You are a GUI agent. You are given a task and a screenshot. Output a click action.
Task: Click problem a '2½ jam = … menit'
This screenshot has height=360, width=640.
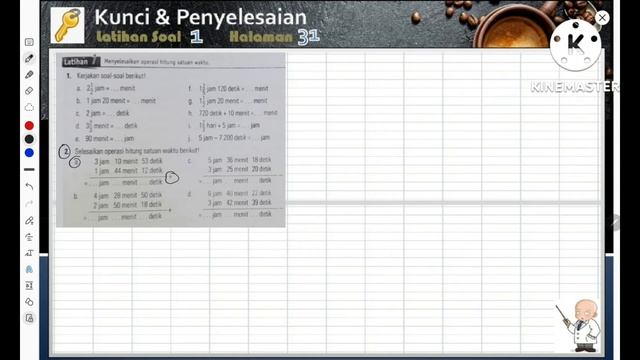tap(110, 88)
